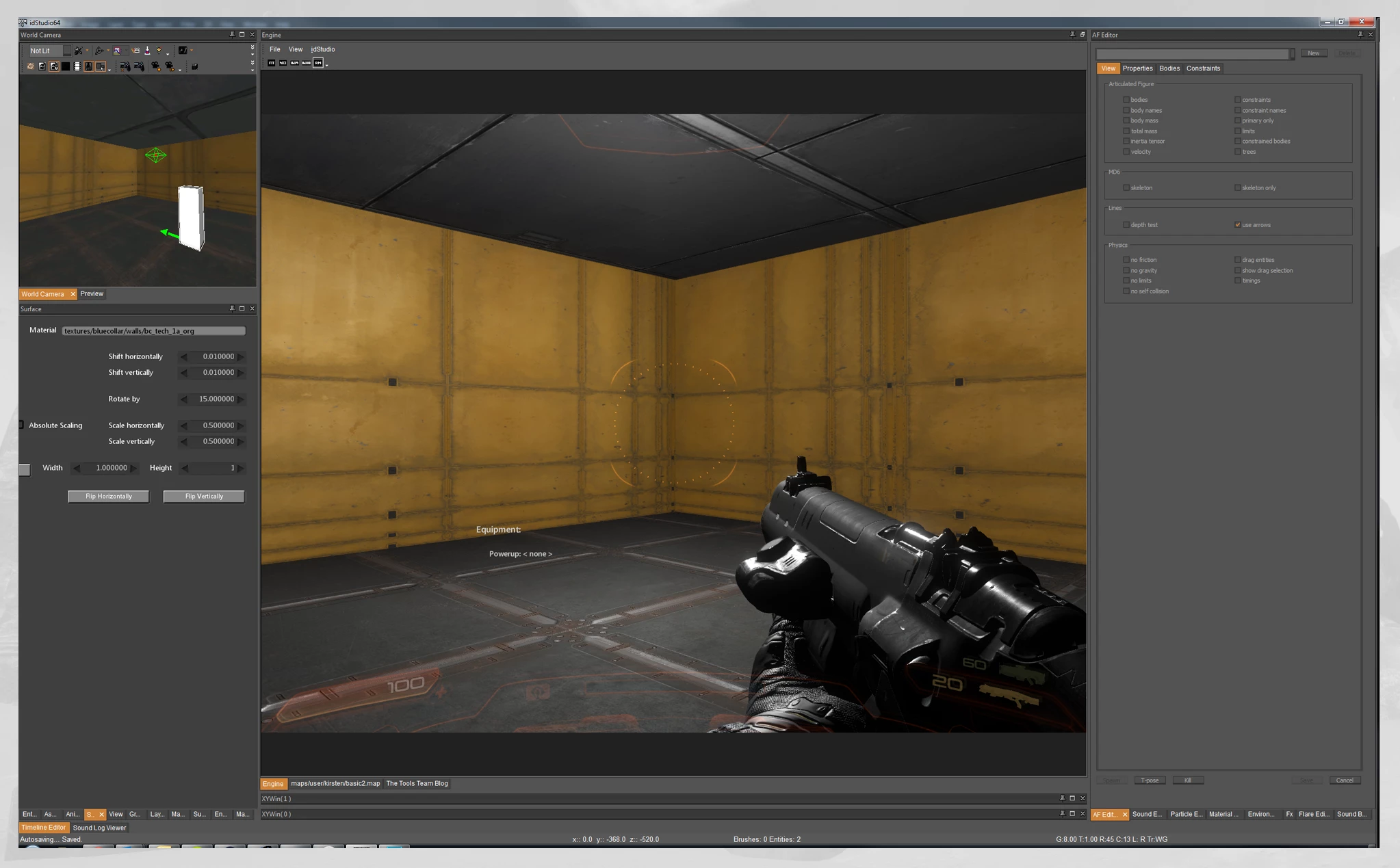Enable the no gravity physics checkbox
This screenshot has height=868, width=1400.
click(x=1126, y=270)
